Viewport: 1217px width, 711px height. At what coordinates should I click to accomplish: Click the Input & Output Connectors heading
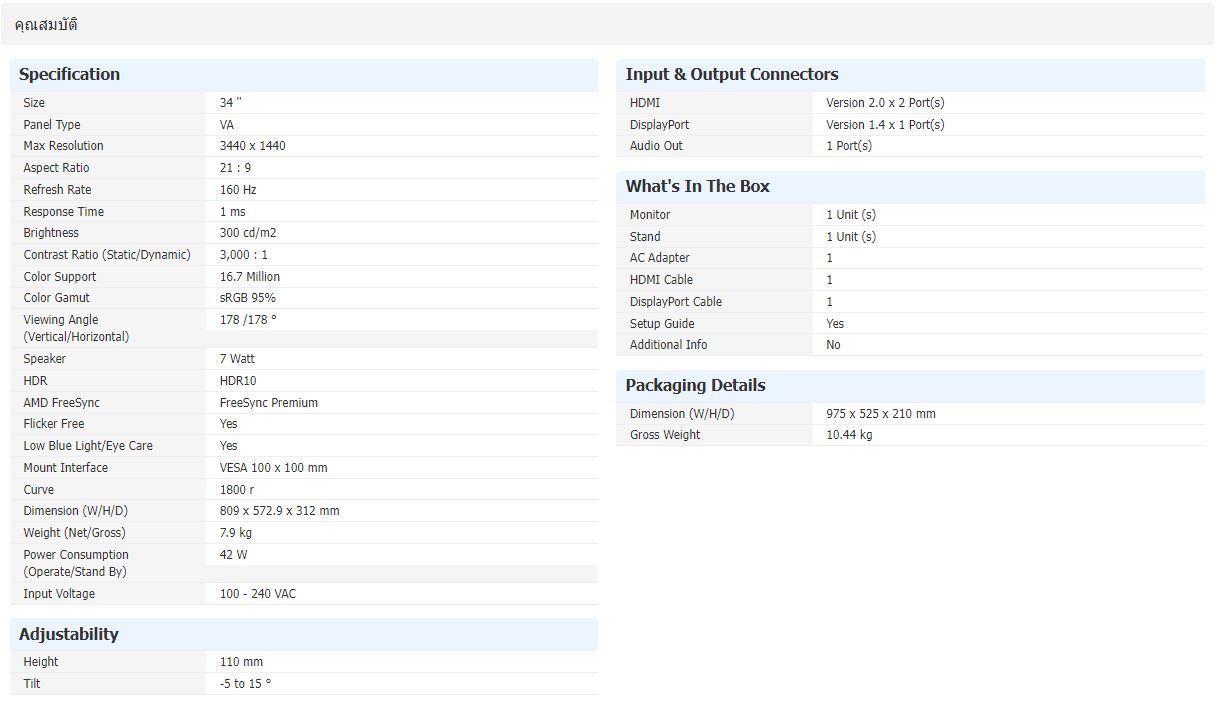pyautogui.click(x=731, y=74)
